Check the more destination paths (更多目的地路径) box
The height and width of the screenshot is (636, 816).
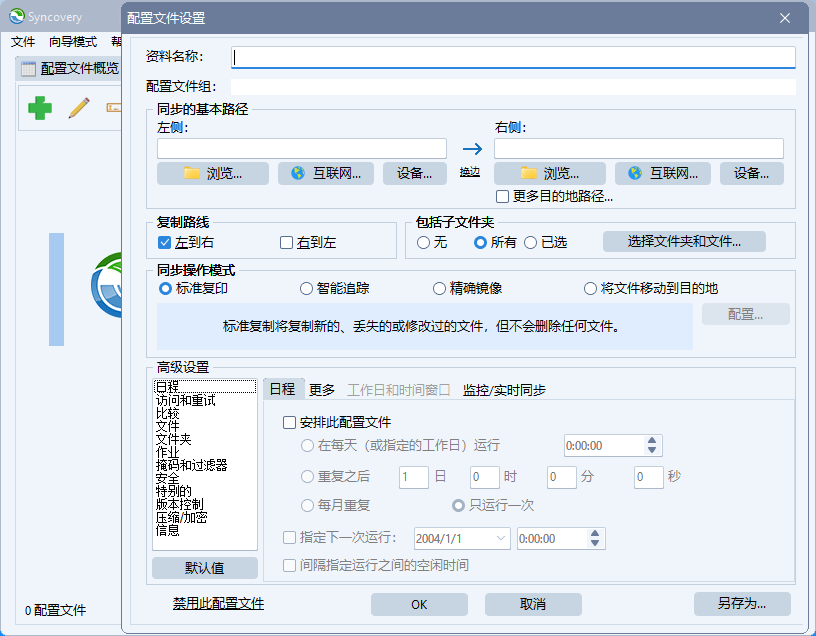pyautogui.click(x=502, y=197)
